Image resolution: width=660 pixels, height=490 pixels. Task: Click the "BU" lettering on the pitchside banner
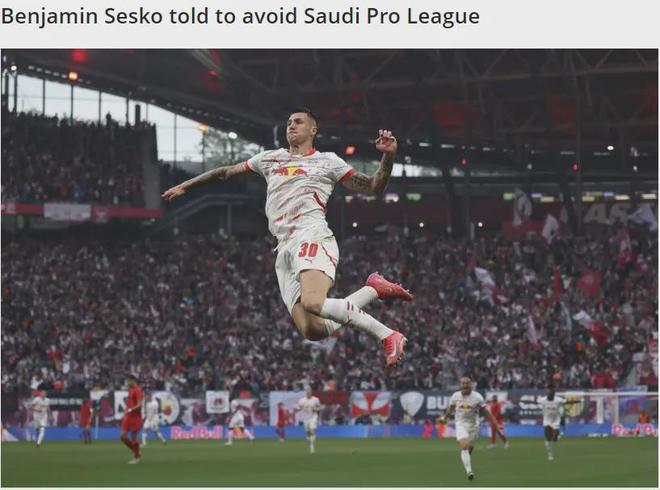(x=437, y=403)
